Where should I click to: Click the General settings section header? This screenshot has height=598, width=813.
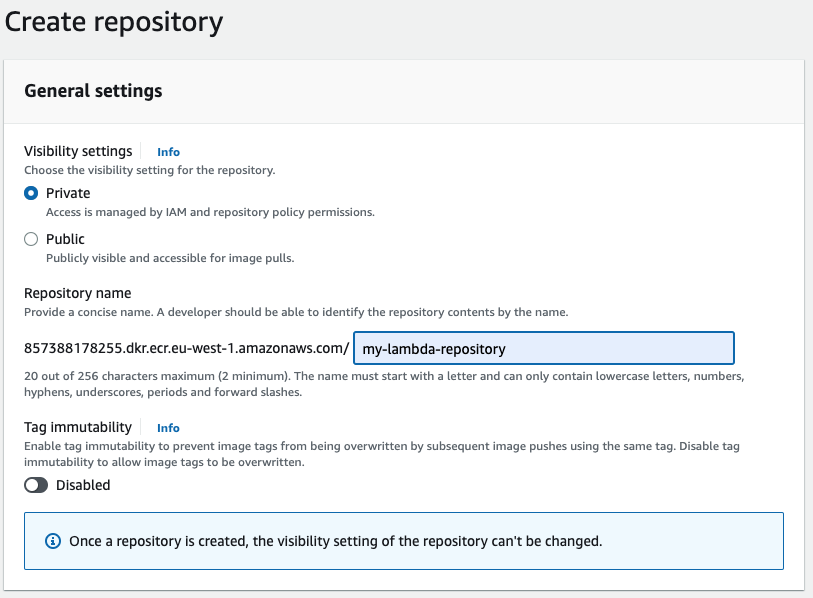click(x=90, y=91)
